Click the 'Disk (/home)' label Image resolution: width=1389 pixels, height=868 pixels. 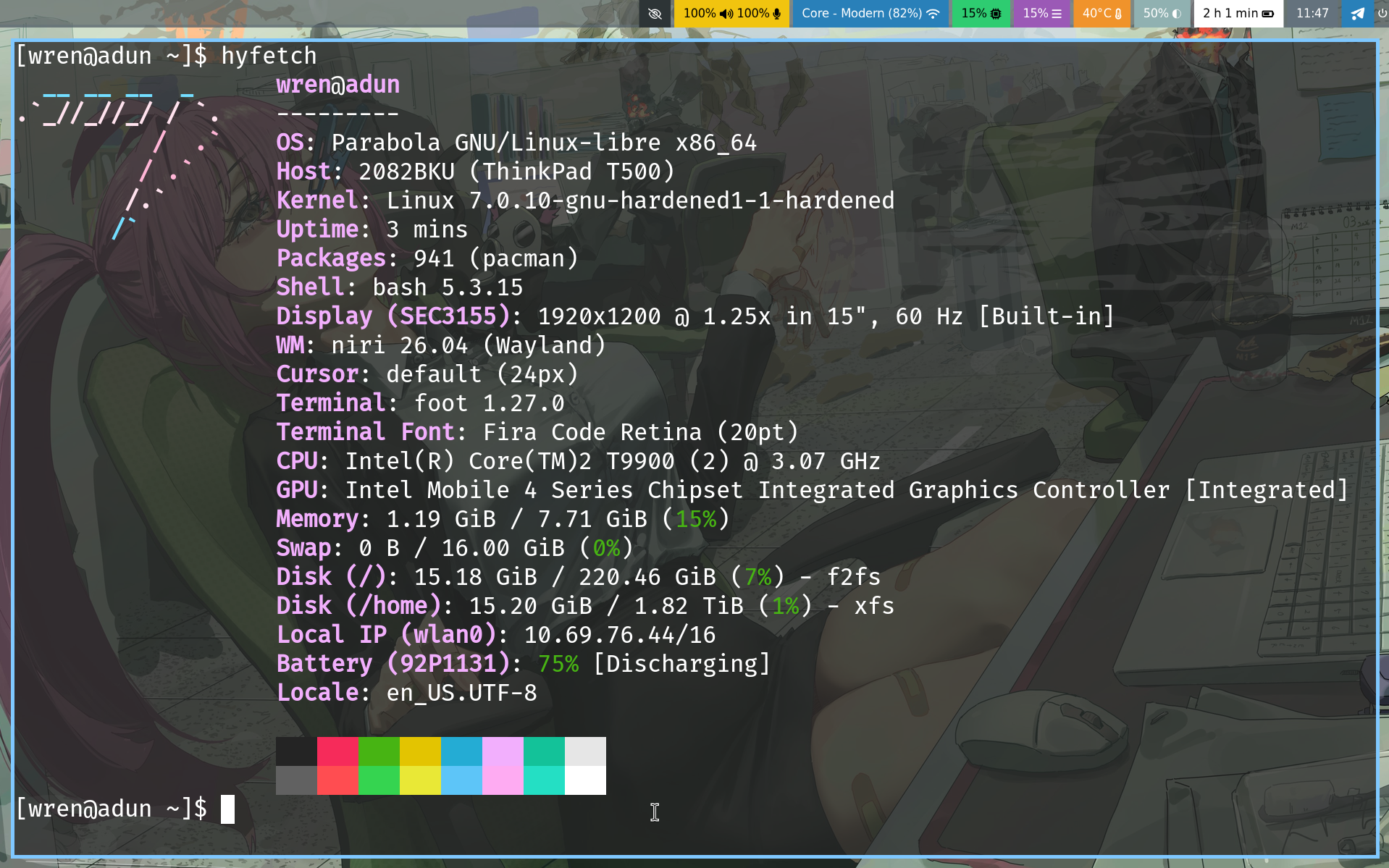tap(358, 606)
